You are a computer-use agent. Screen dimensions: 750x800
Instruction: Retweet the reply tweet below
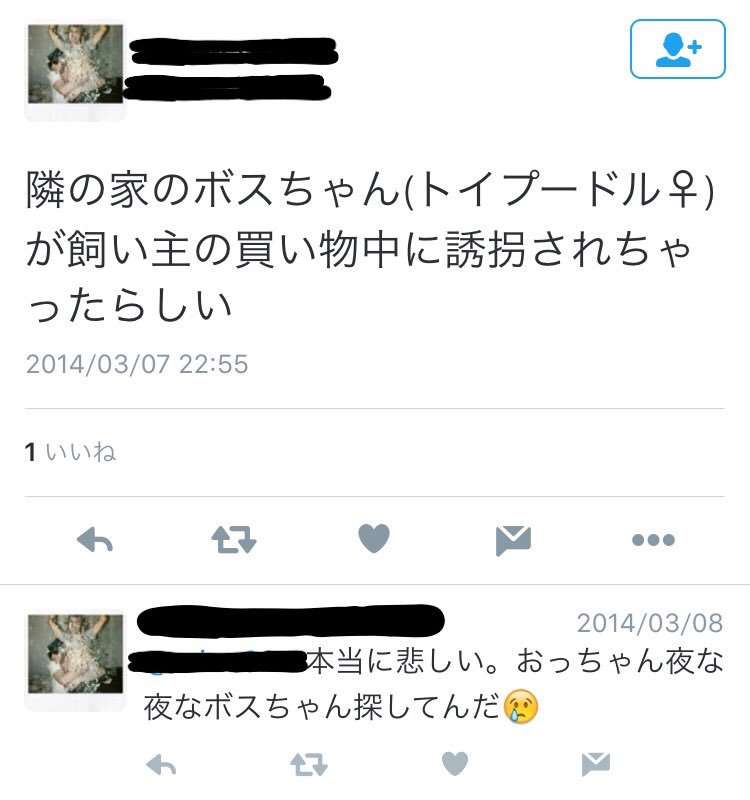click(309, 765)
